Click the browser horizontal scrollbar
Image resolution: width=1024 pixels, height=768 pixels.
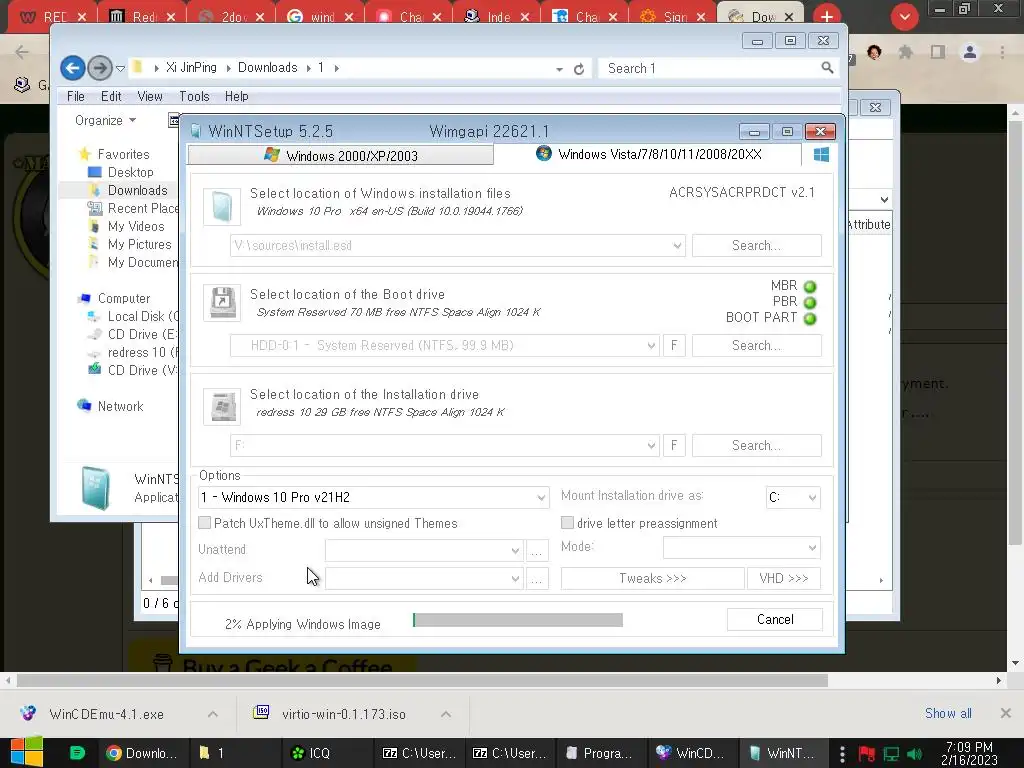[x=422, y=680]
